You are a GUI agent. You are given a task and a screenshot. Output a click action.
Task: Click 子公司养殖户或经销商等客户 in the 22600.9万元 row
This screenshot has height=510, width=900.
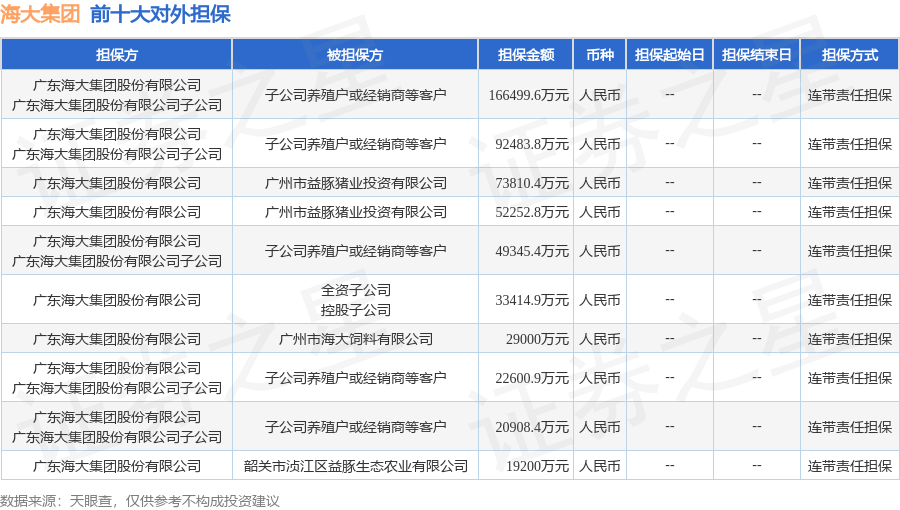point(355,378)
